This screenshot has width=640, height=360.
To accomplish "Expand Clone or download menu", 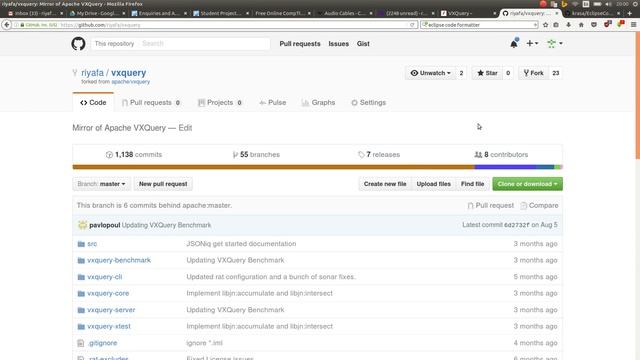I will [527, 184].
